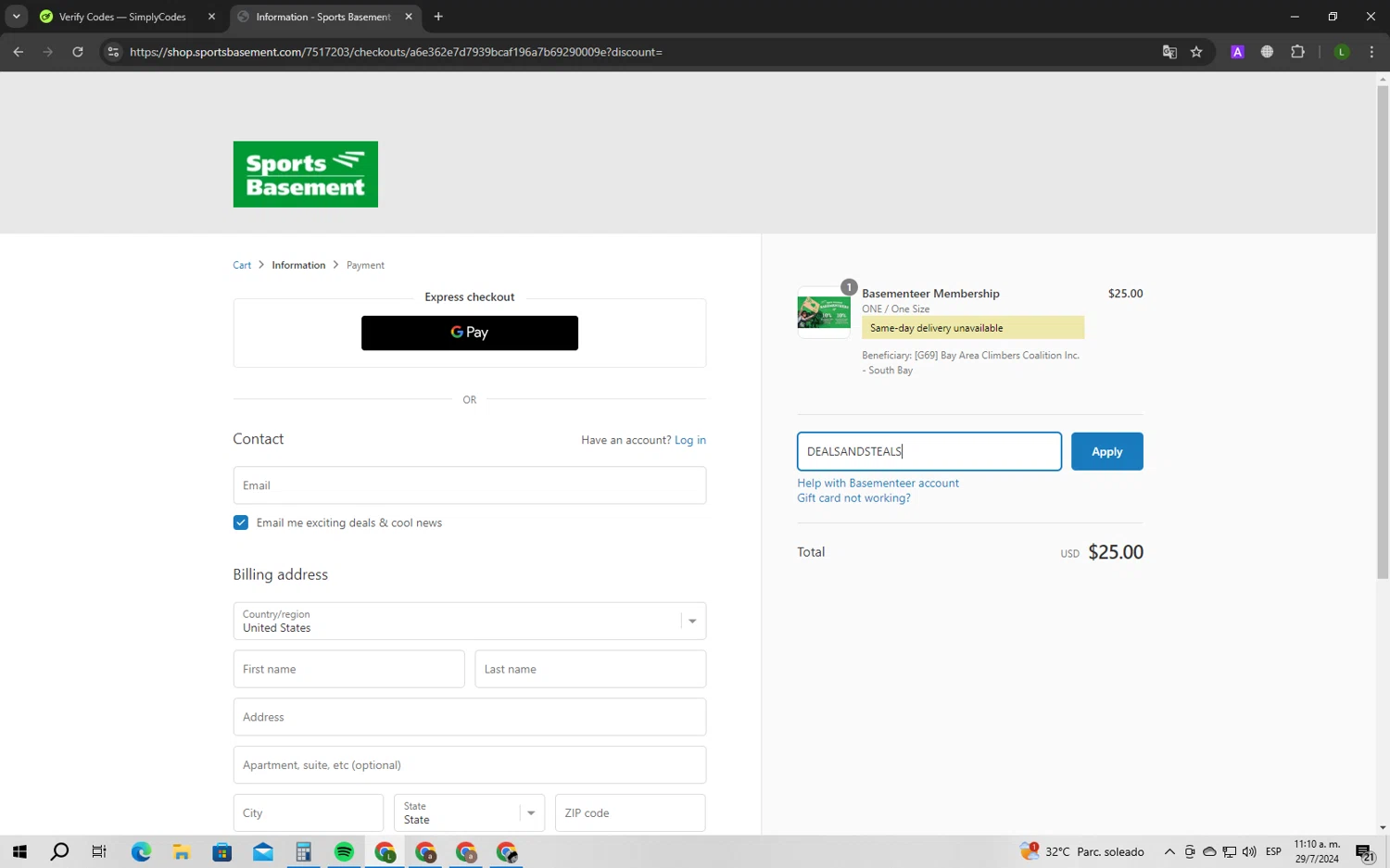1390x868 pixels.
Task: Open the Chrome profile L avatar
Action: [x=1341, y=52]
